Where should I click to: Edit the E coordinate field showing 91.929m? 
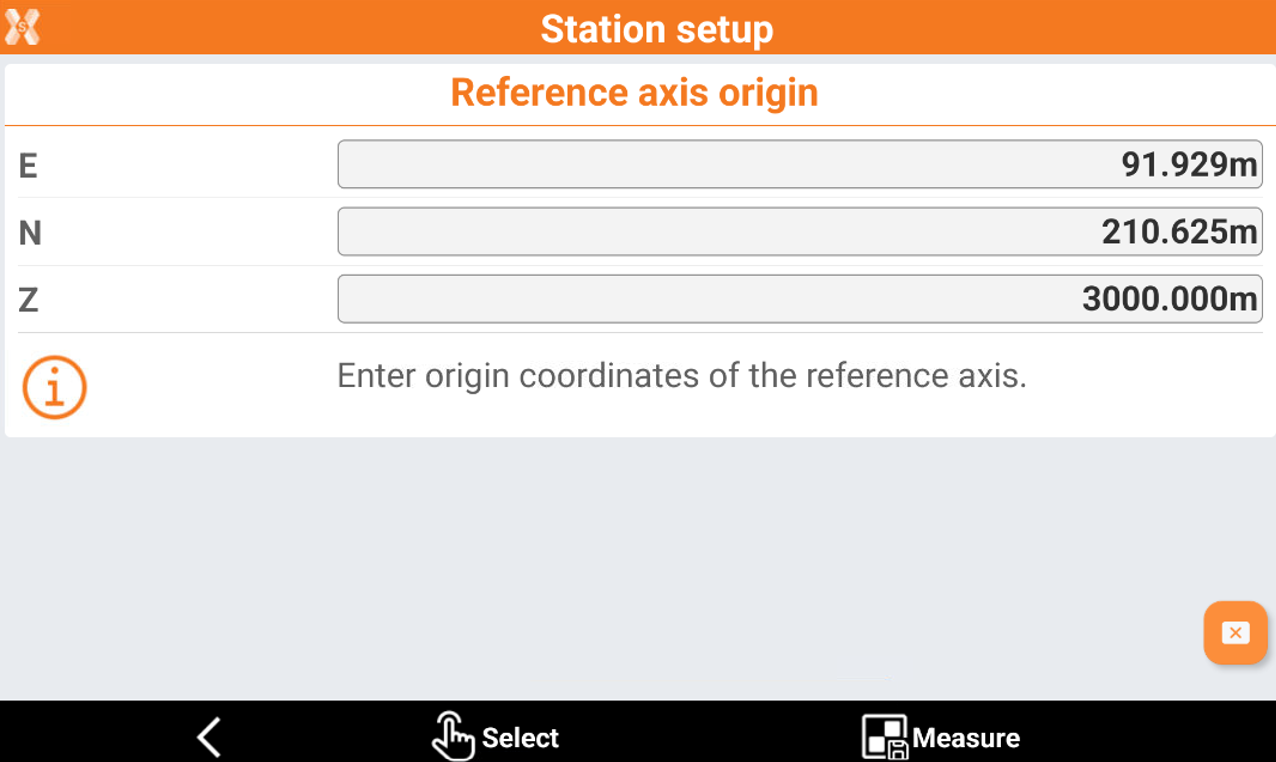point(800,164)
